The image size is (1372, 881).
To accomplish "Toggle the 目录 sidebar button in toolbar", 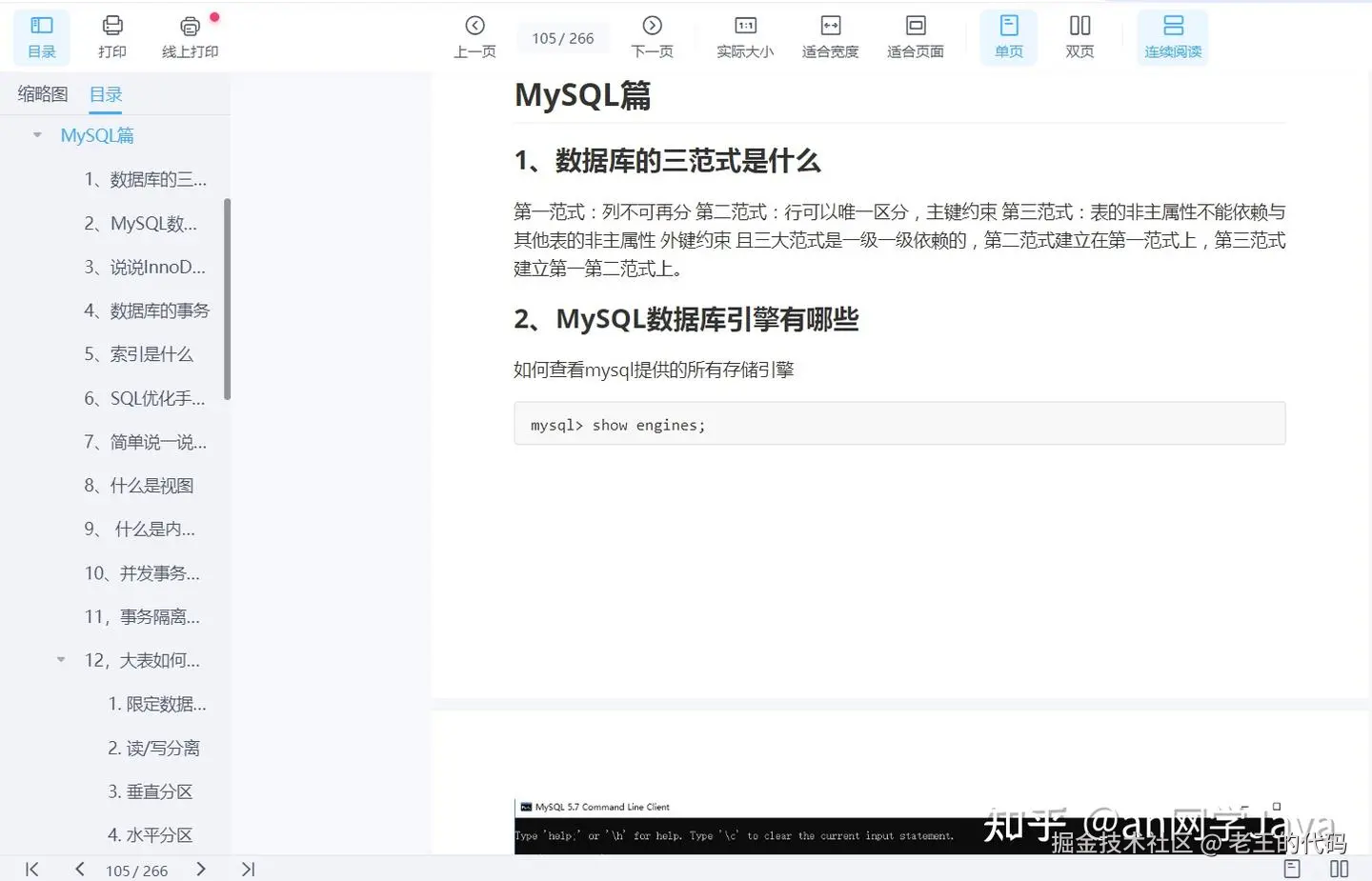I will tap(42, 37).
